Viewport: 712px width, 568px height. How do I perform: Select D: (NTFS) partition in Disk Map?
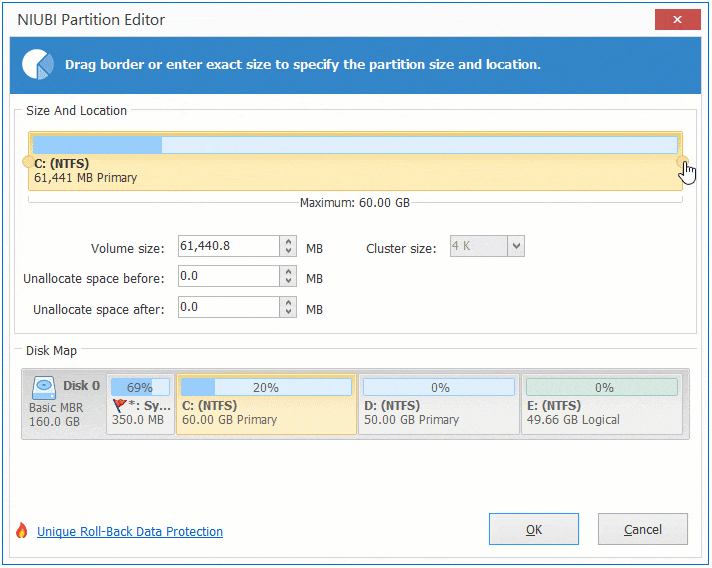point(438,404)
